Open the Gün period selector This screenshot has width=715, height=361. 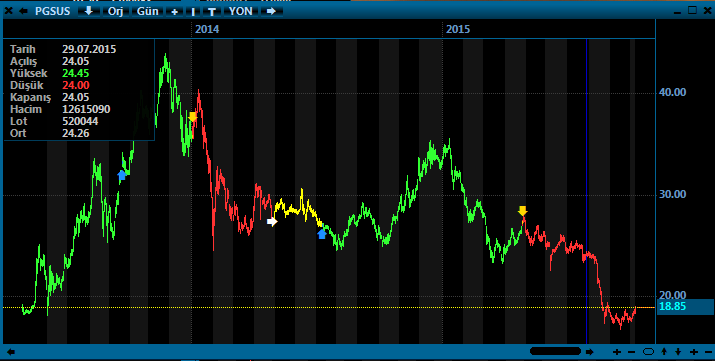coord(148,11)
